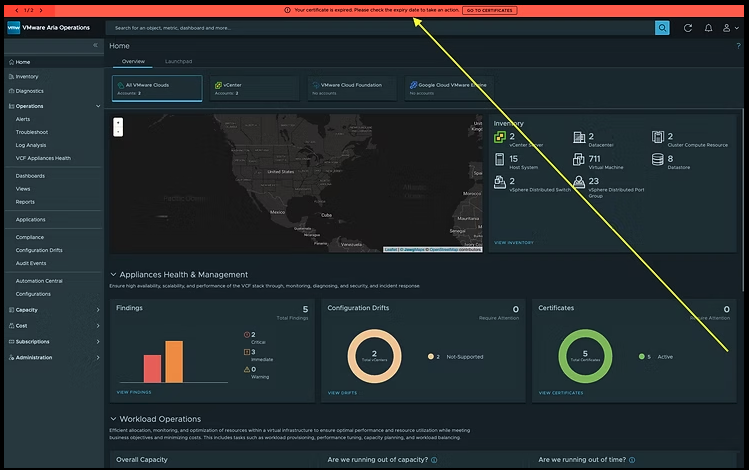Zoom in on the map
The height and width of the screenshot is (470, 749).
tap(119, 122)
